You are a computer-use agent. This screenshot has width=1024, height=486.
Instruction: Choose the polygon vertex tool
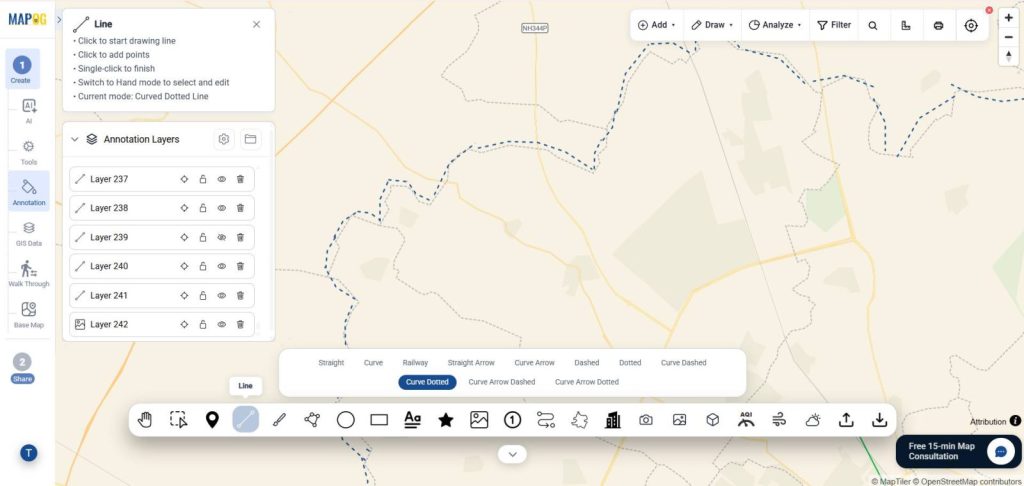click(312, 420)
